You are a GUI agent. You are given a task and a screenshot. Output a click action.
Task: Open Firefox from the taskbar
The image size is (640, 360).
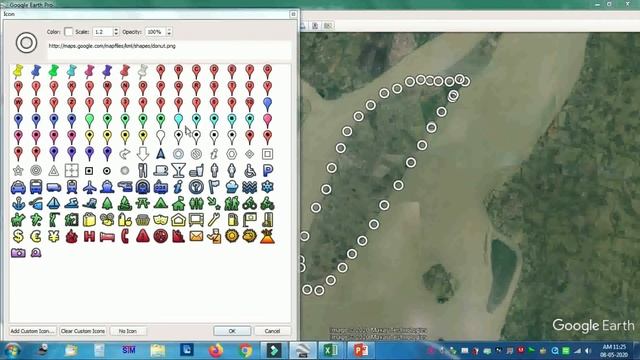[216, 350]
